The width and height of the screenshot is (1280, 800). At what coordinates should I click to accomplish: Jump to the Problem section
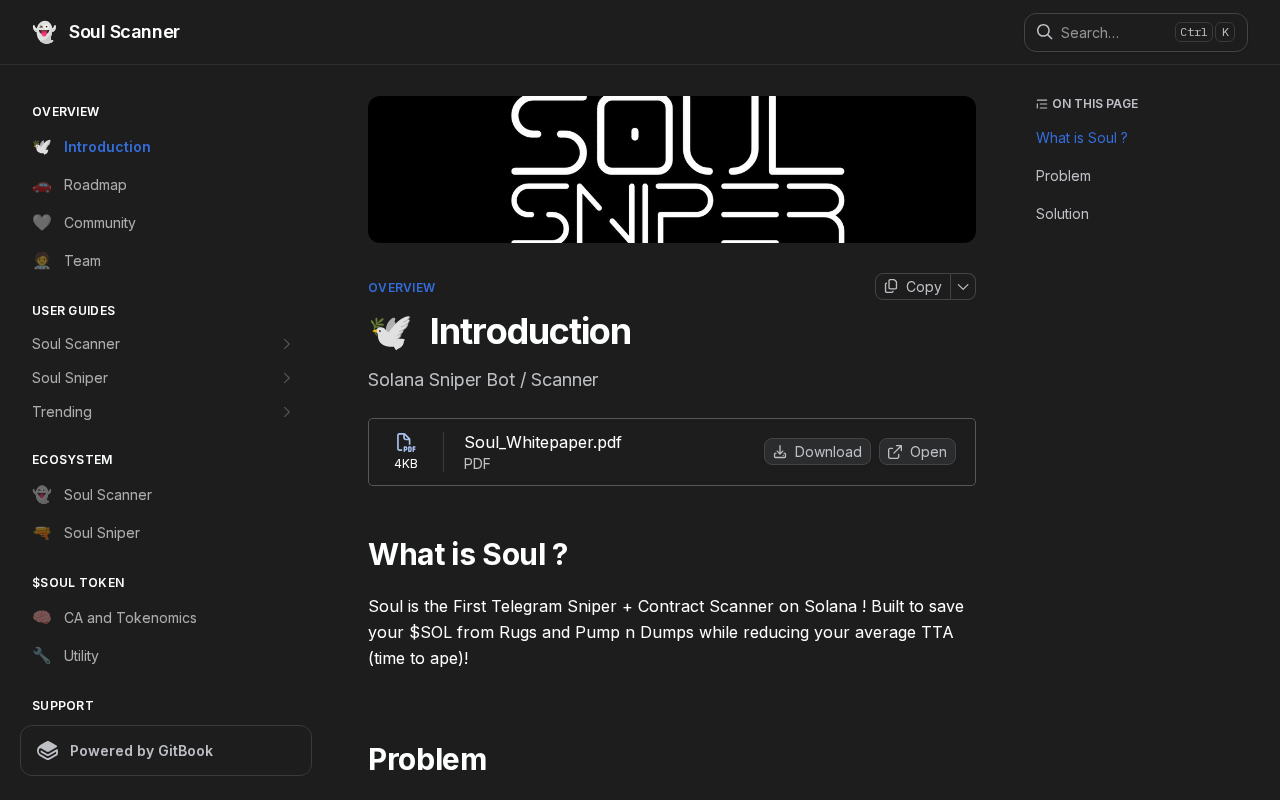(x=1063, y=176)
